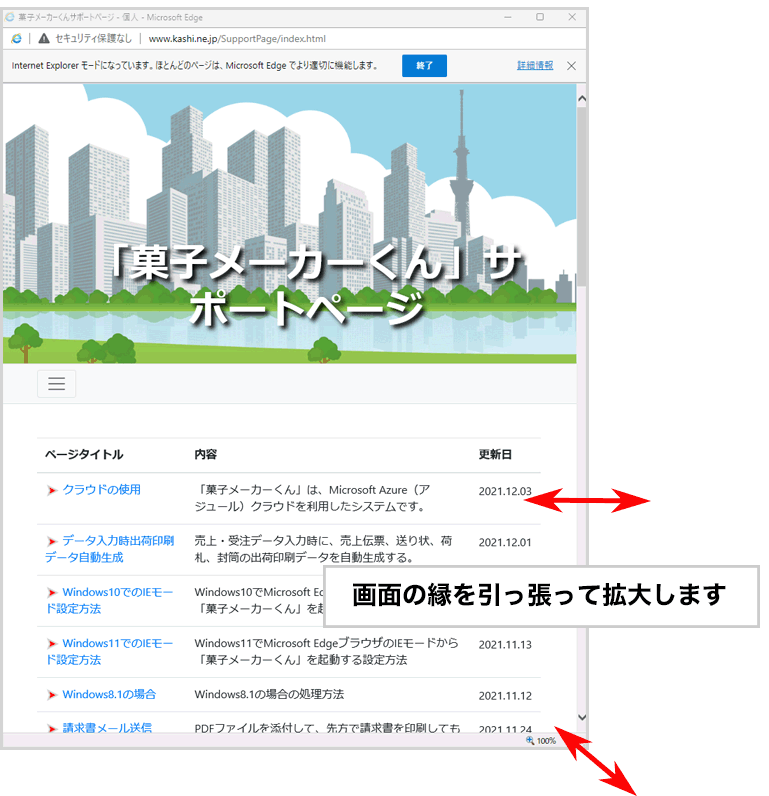The image size is (769, 796).
Task: Click the Edge window icon in title bar
Action: point(10,17)
